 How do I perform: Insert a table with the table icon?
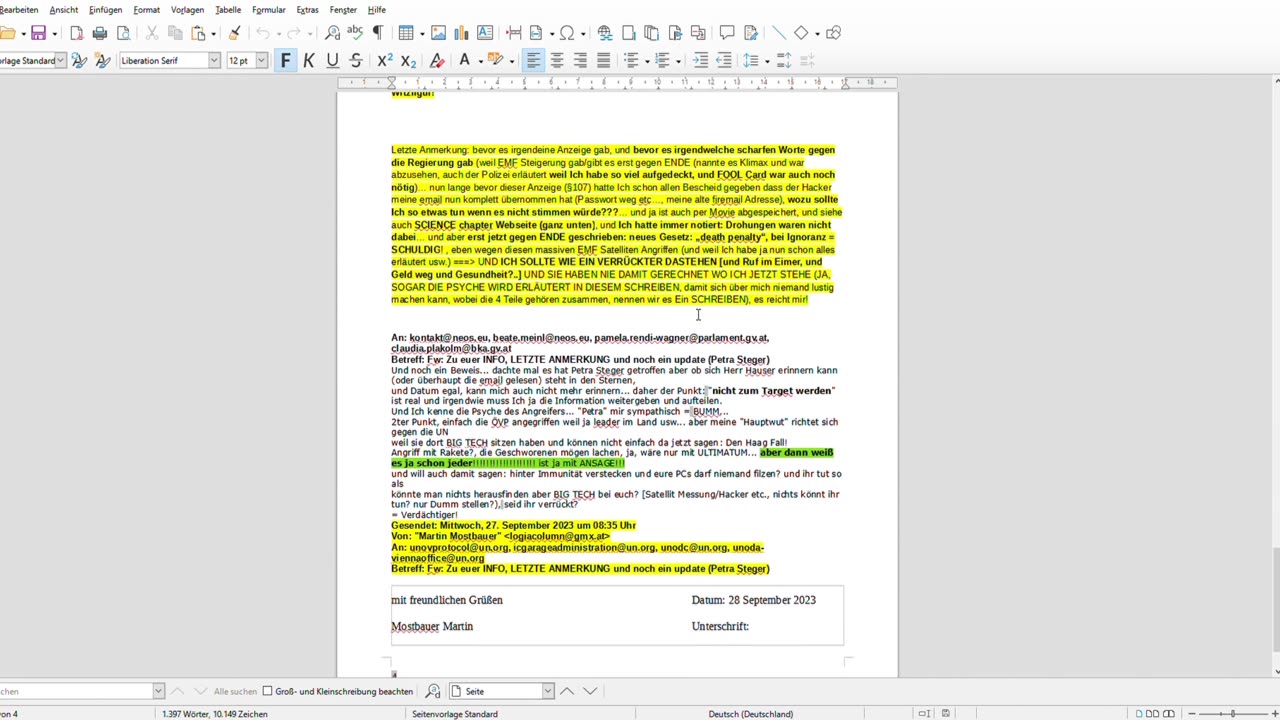tap(406, 33)
